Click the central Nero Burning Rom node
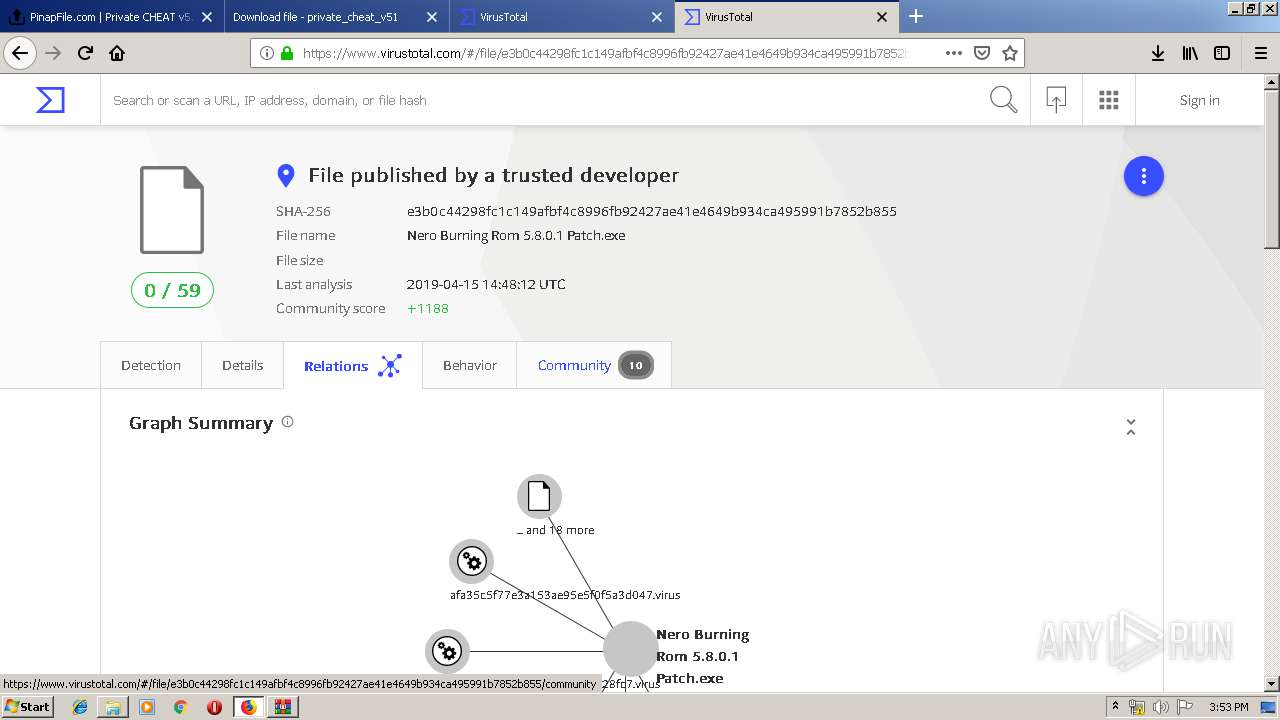 (x=630, y=649)
